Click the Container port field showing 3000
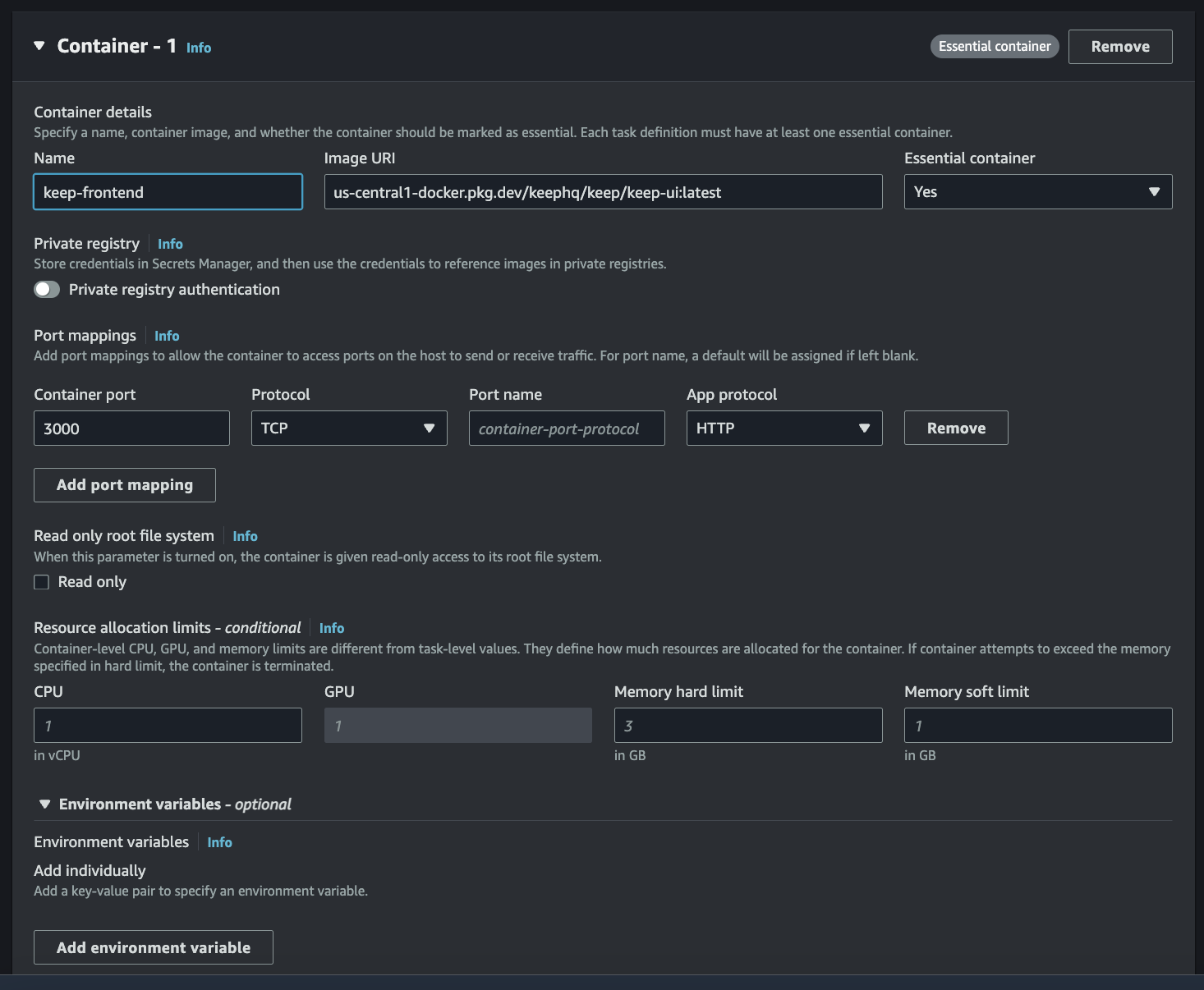Image resolution: width=1204 pixels, height=990 pixels. coord(131,429)
